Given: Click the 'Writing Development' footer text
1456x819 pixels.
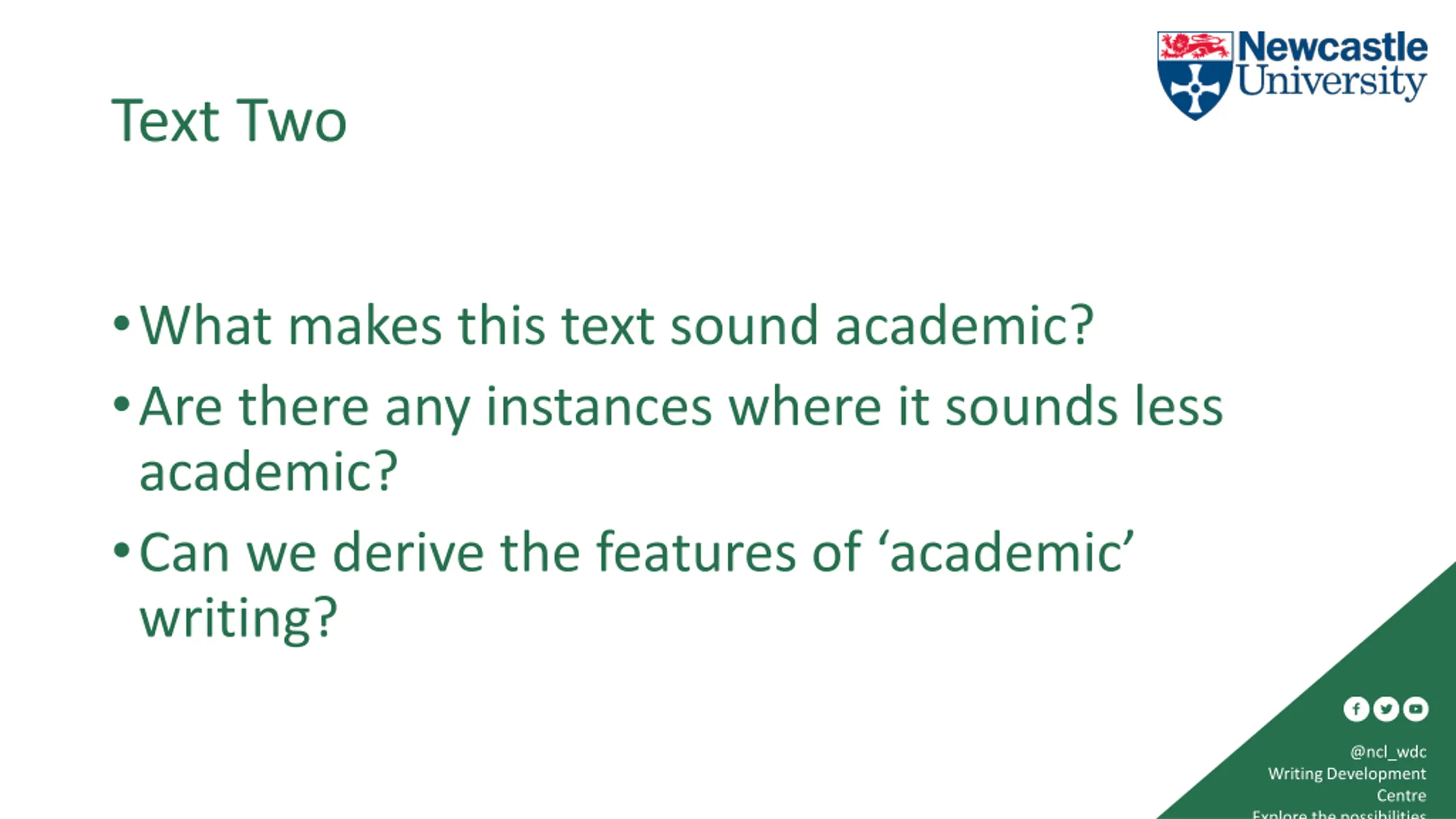Looking at the screenshot, I should pyautogui.click(x=1347, y=773).
